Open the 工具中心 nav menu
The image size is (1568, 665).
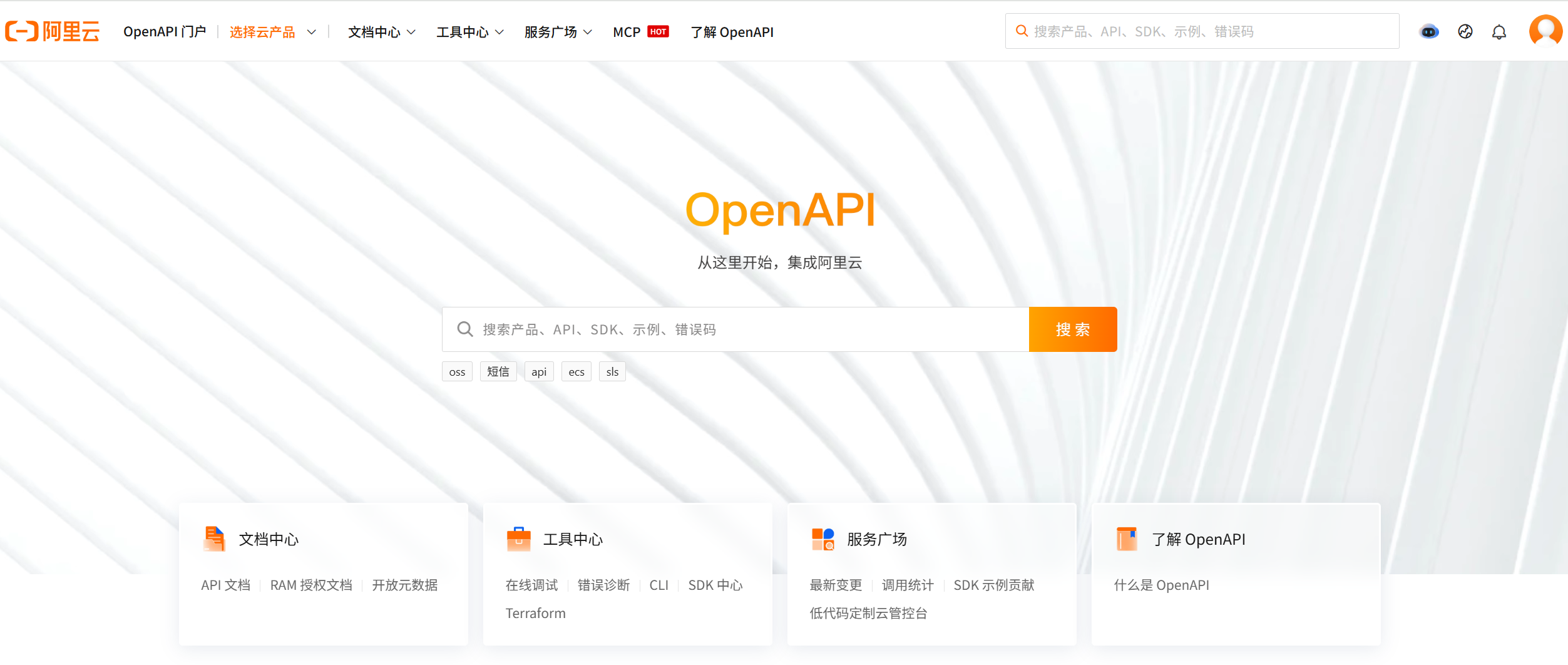coord(463,32)
